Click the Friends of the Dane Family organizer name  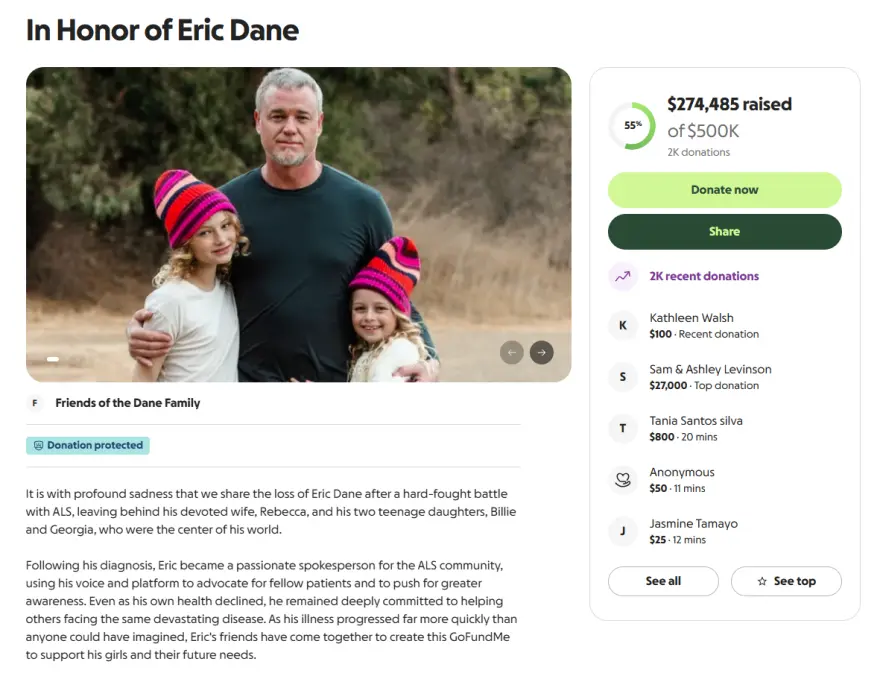point(128,403)
